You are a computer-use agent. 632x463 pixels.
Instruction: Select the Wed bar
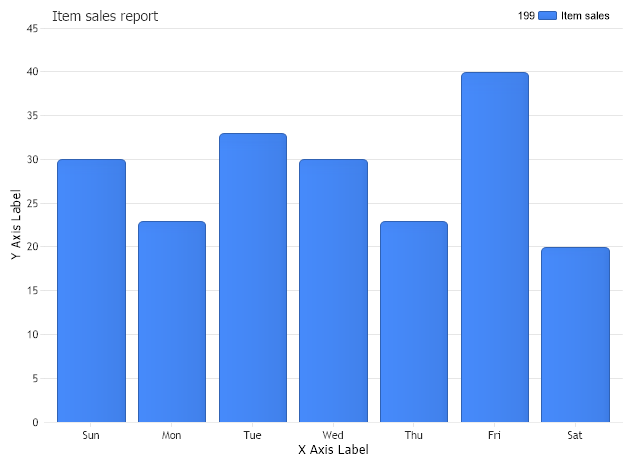point(333,290)
